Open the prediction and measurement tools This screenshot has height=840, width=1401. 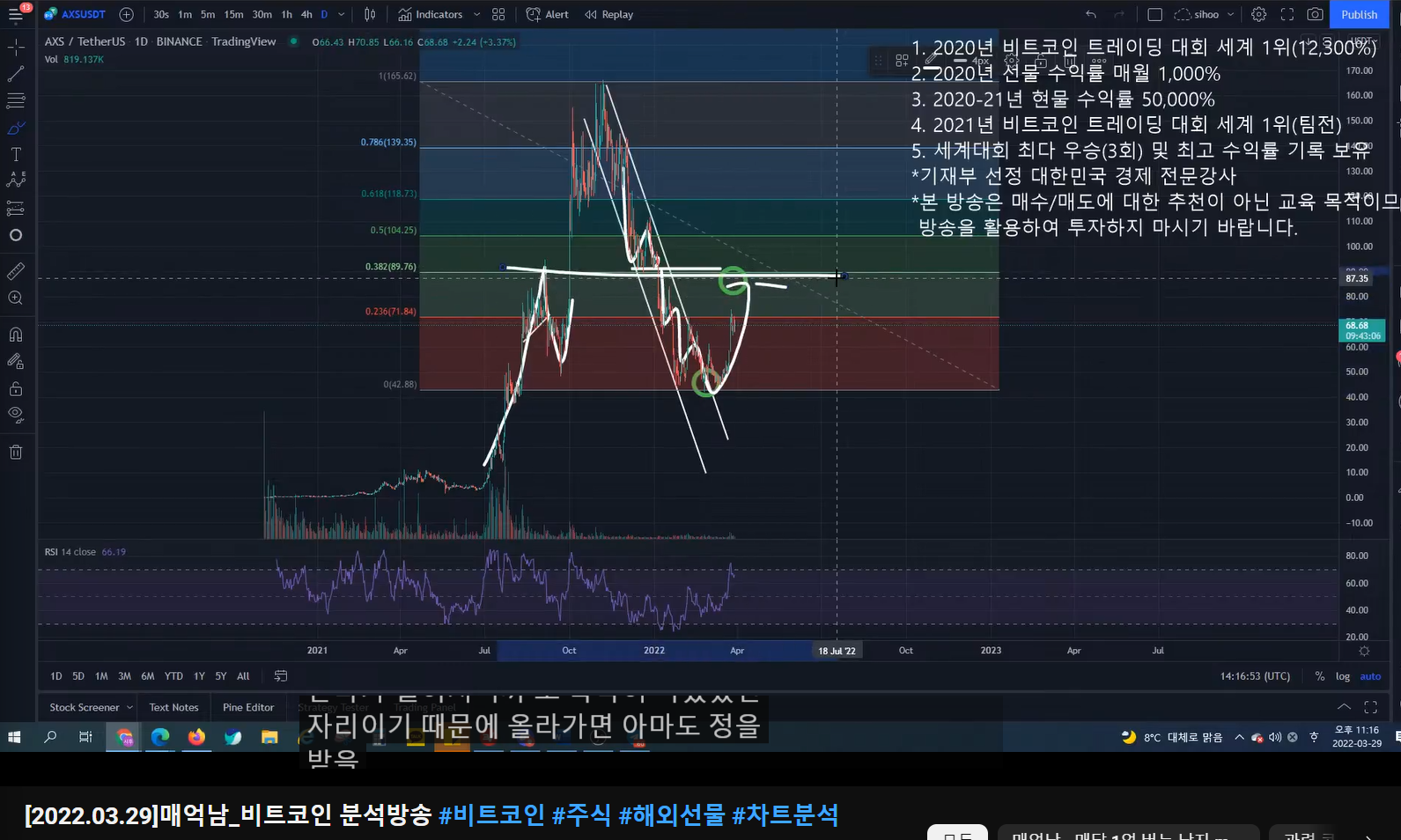[16, 209]
